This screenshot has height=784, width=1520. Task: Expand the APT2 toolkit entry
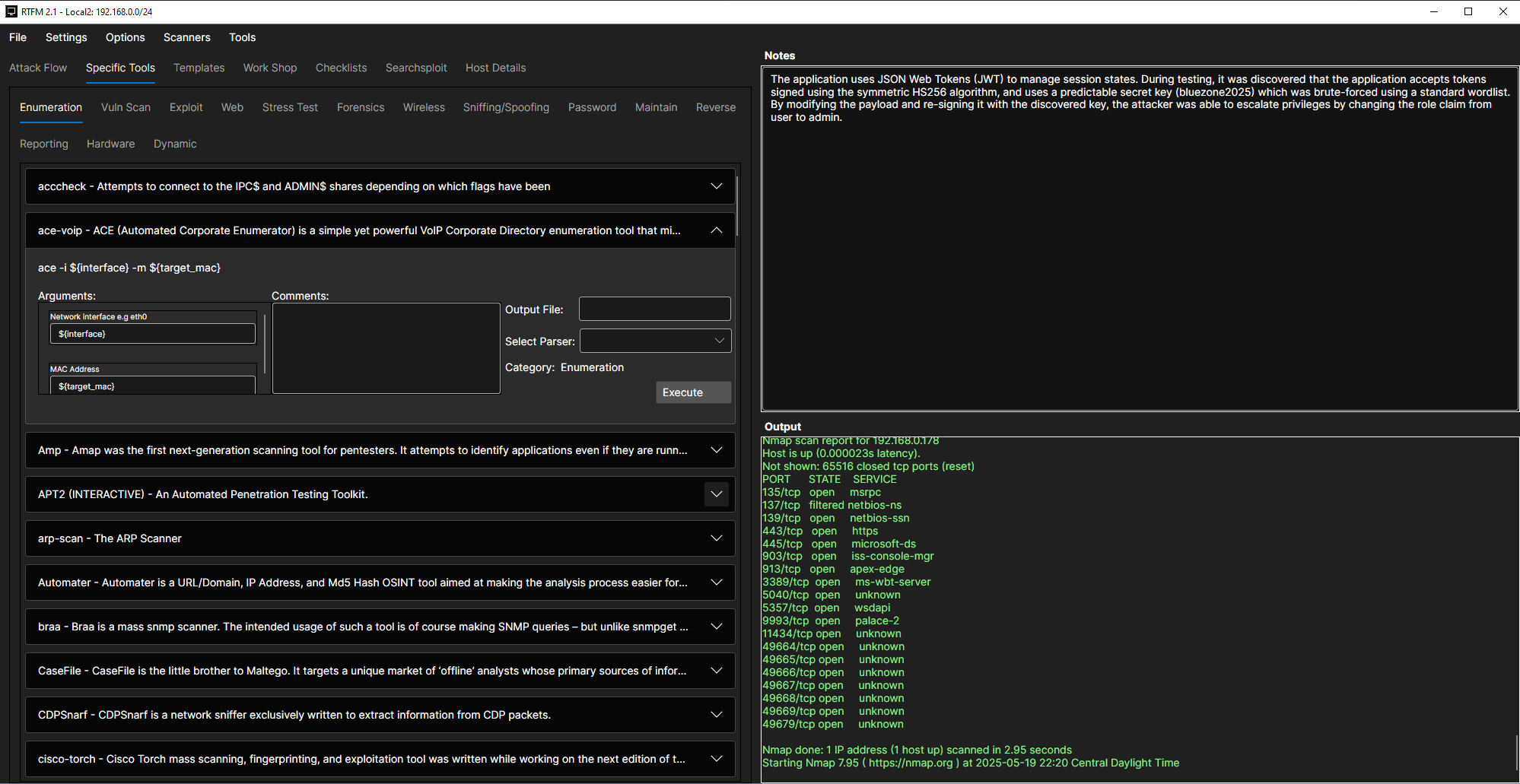[x=716, y=494]
